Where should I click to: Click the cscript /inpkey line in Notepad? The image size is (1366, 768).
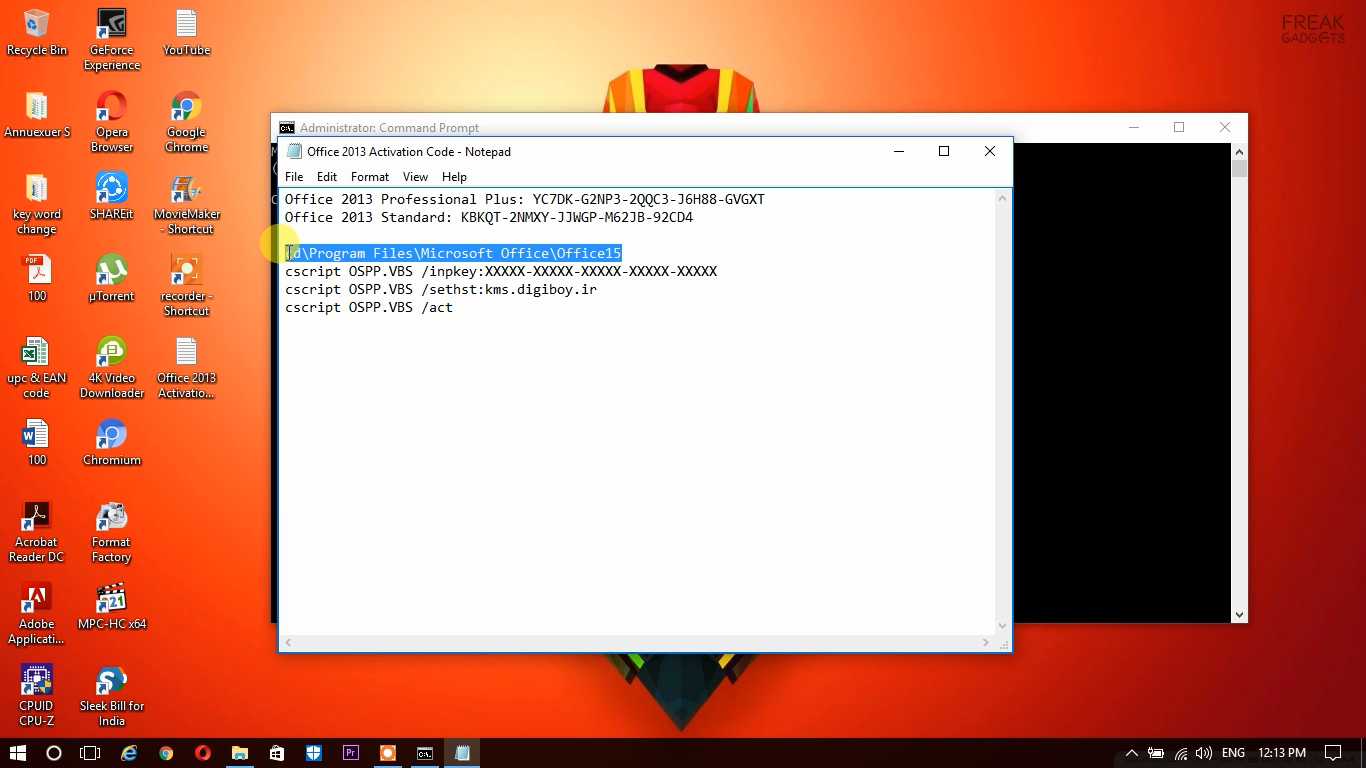[x=501, y=271]
